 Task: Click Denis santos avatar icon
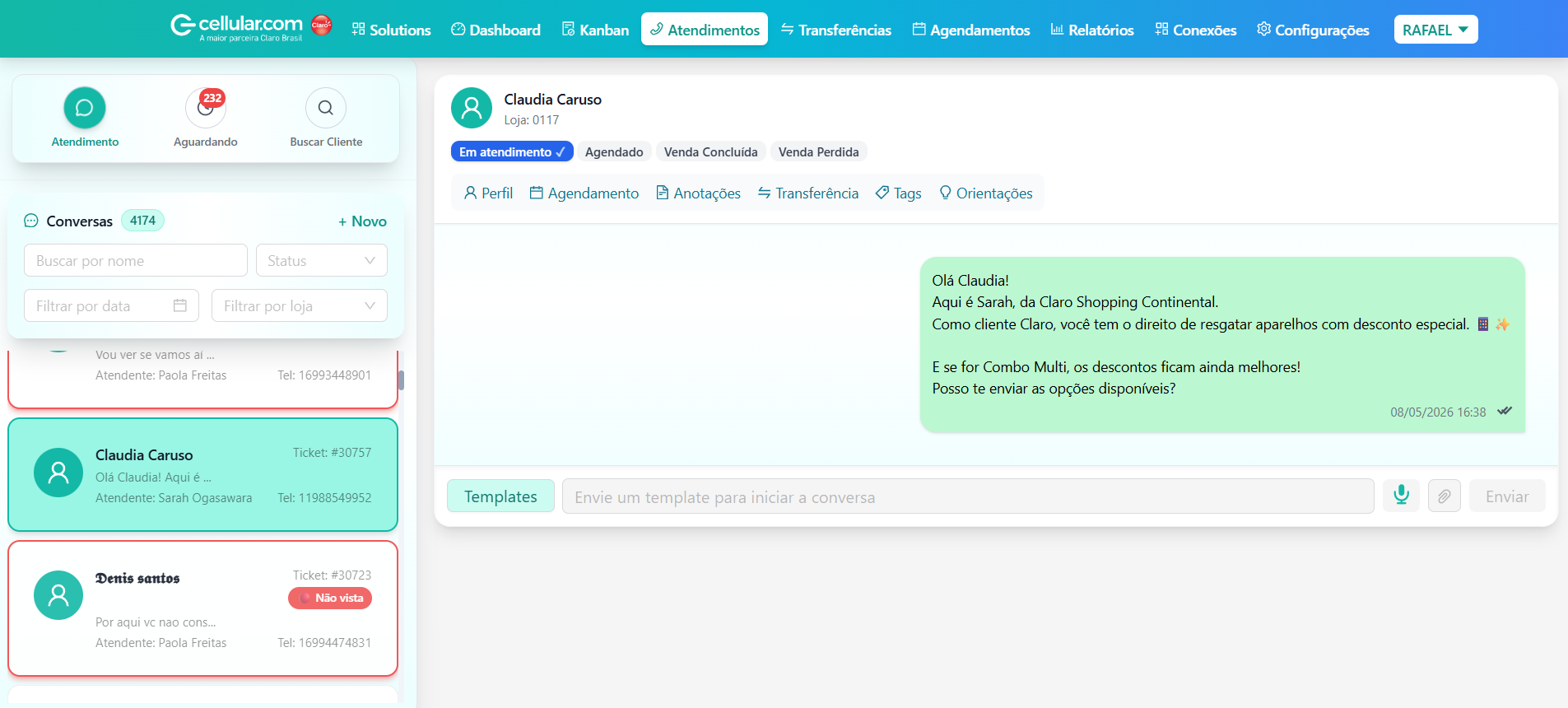point(58,595)
